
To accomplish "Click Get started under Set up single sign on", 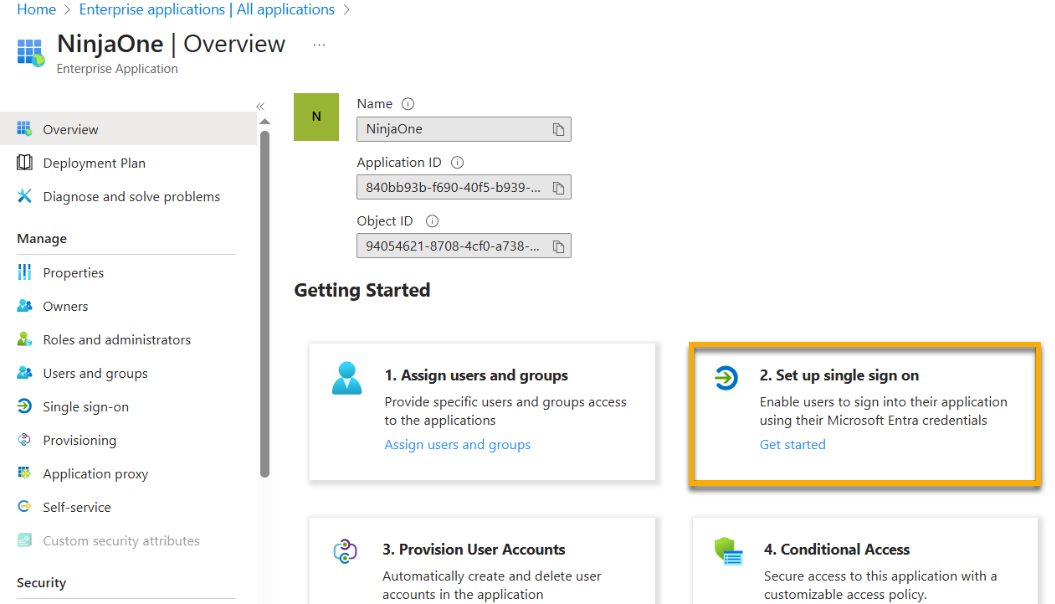I will [792, 444].
